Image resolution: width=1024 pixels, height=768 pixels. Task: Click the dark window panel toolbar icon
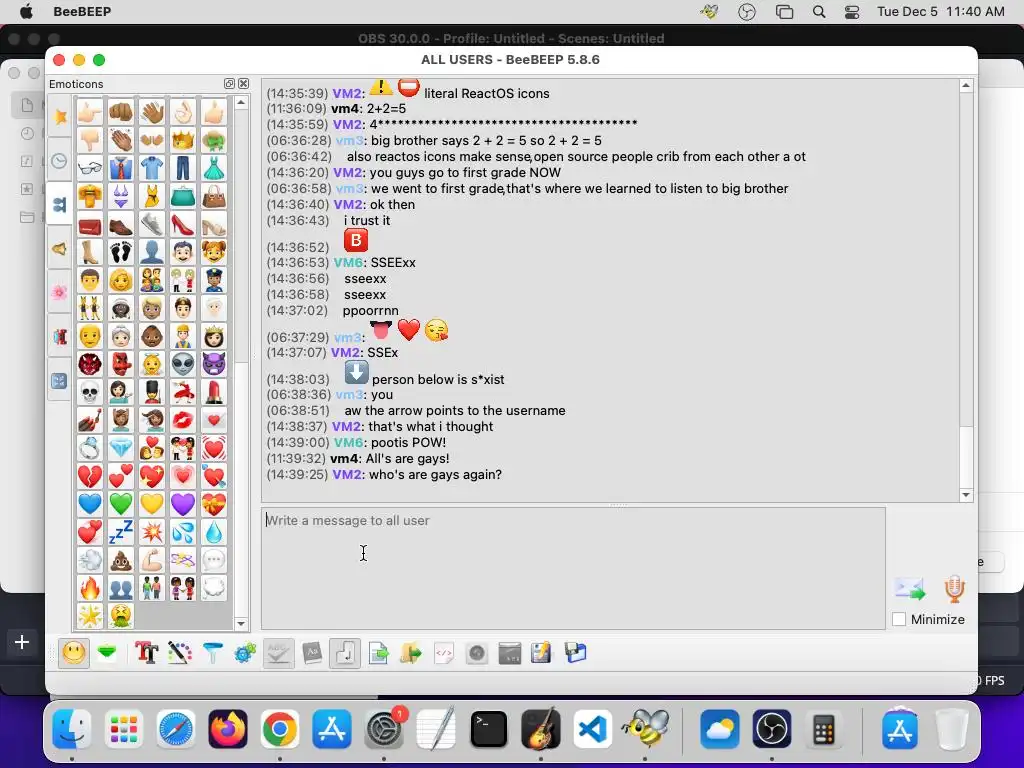click(x=509, y=652)
